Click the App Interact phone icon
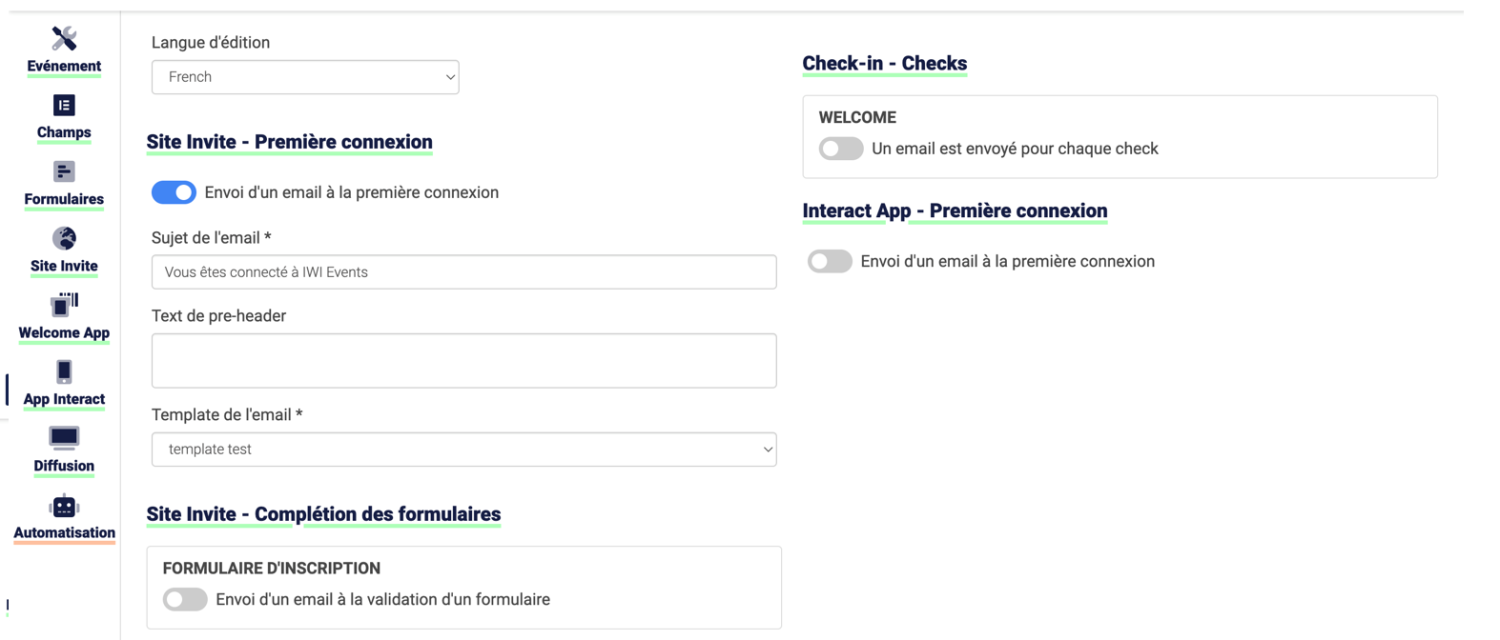Image resolution: width=1500 pixels, height=640 pixels. pyautogui.click(x=64, y=372)
